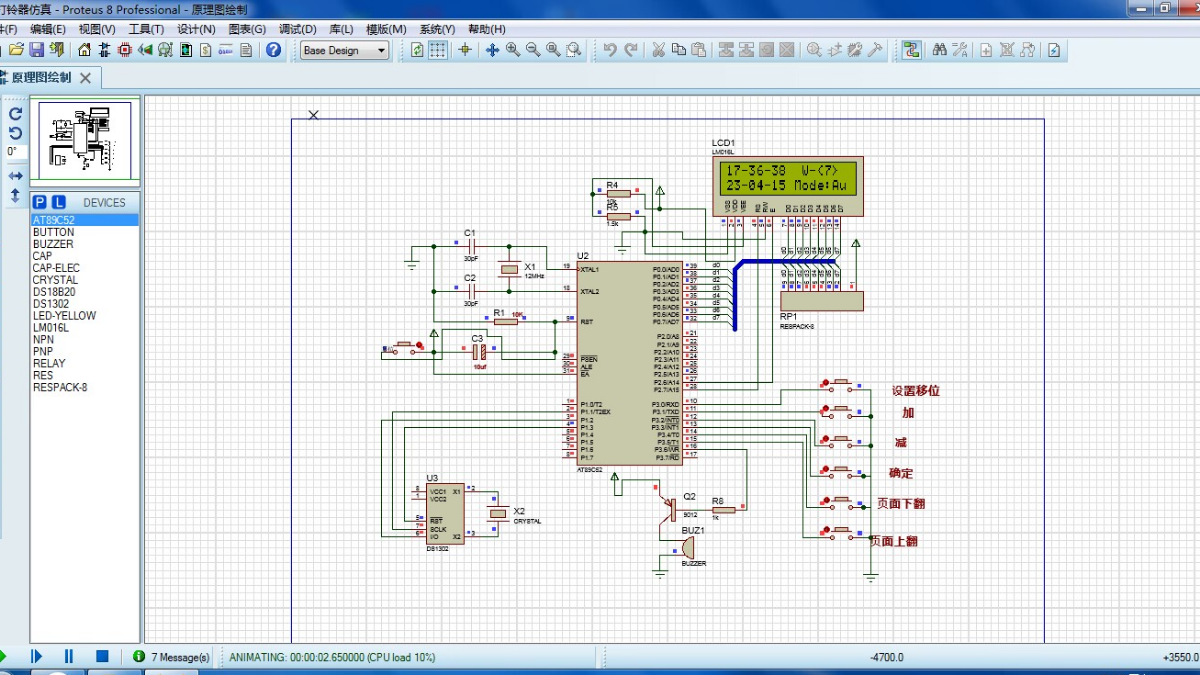Rotate clockwise arrow in side panel

pyautogui.click(x=15, y=114)
